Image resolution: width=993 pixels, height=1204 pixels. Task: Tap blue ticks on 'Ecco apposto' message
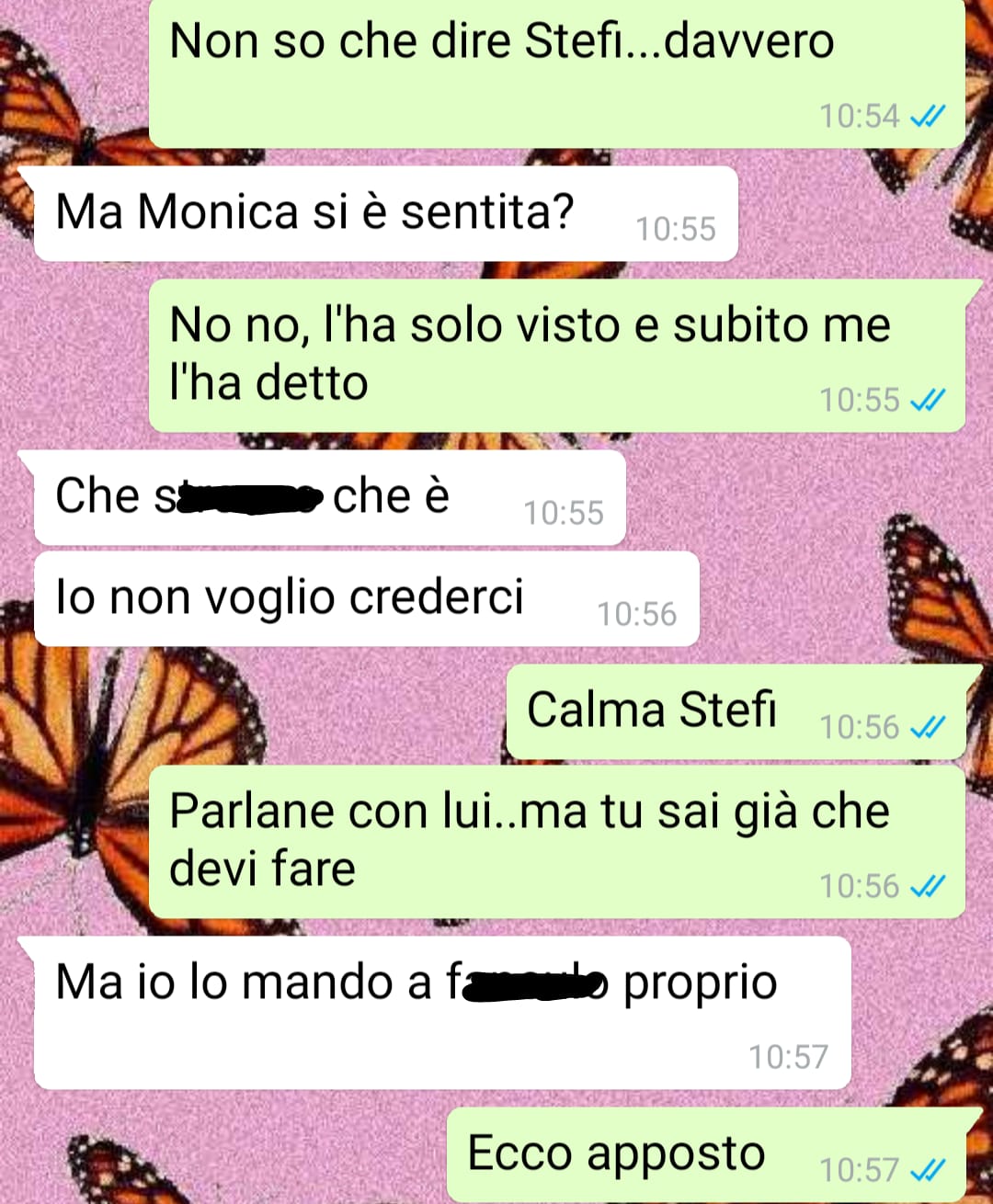tap(927, 1171)
